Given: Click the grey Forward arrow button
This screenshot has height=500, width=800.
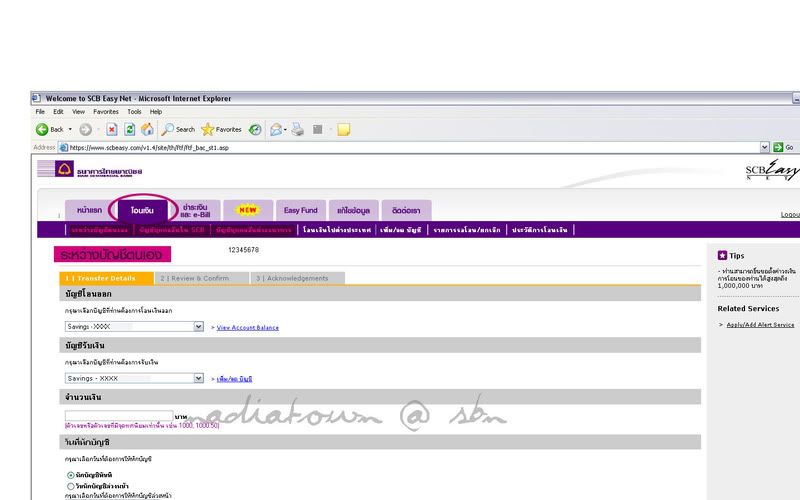Looking at the screenshot, I should coord(85,130).
